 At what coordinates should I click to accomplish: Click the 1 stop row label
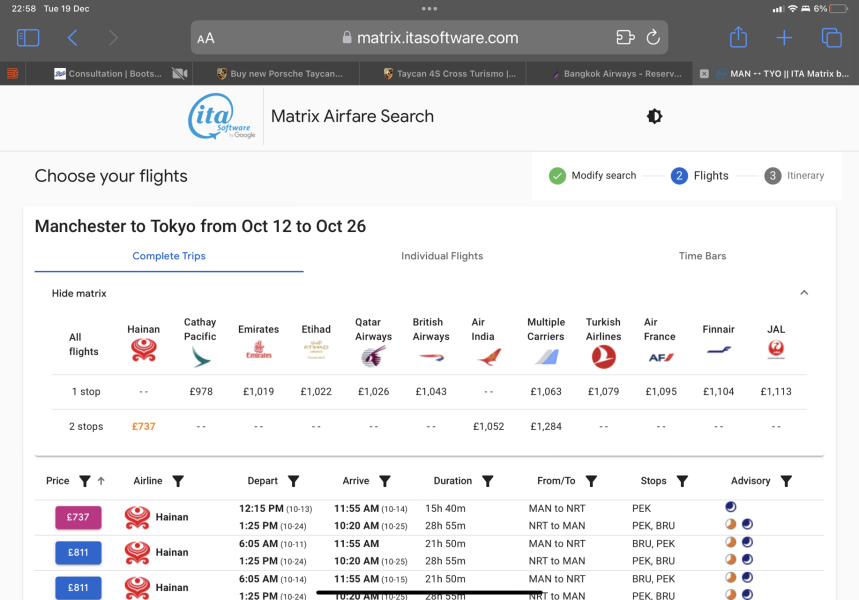[86, 392]
